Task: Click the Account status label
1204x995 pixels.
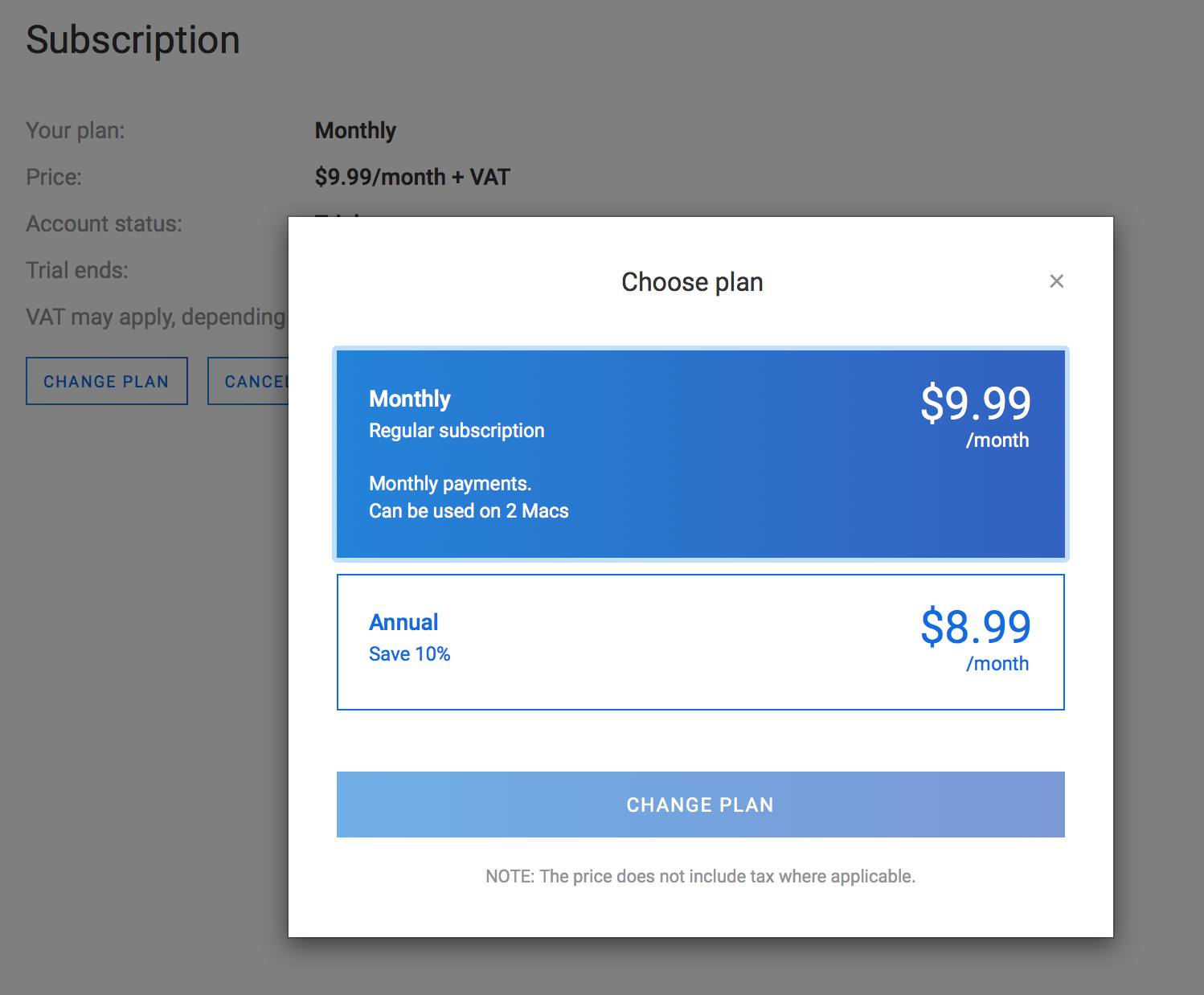Action: pos(104,223)
